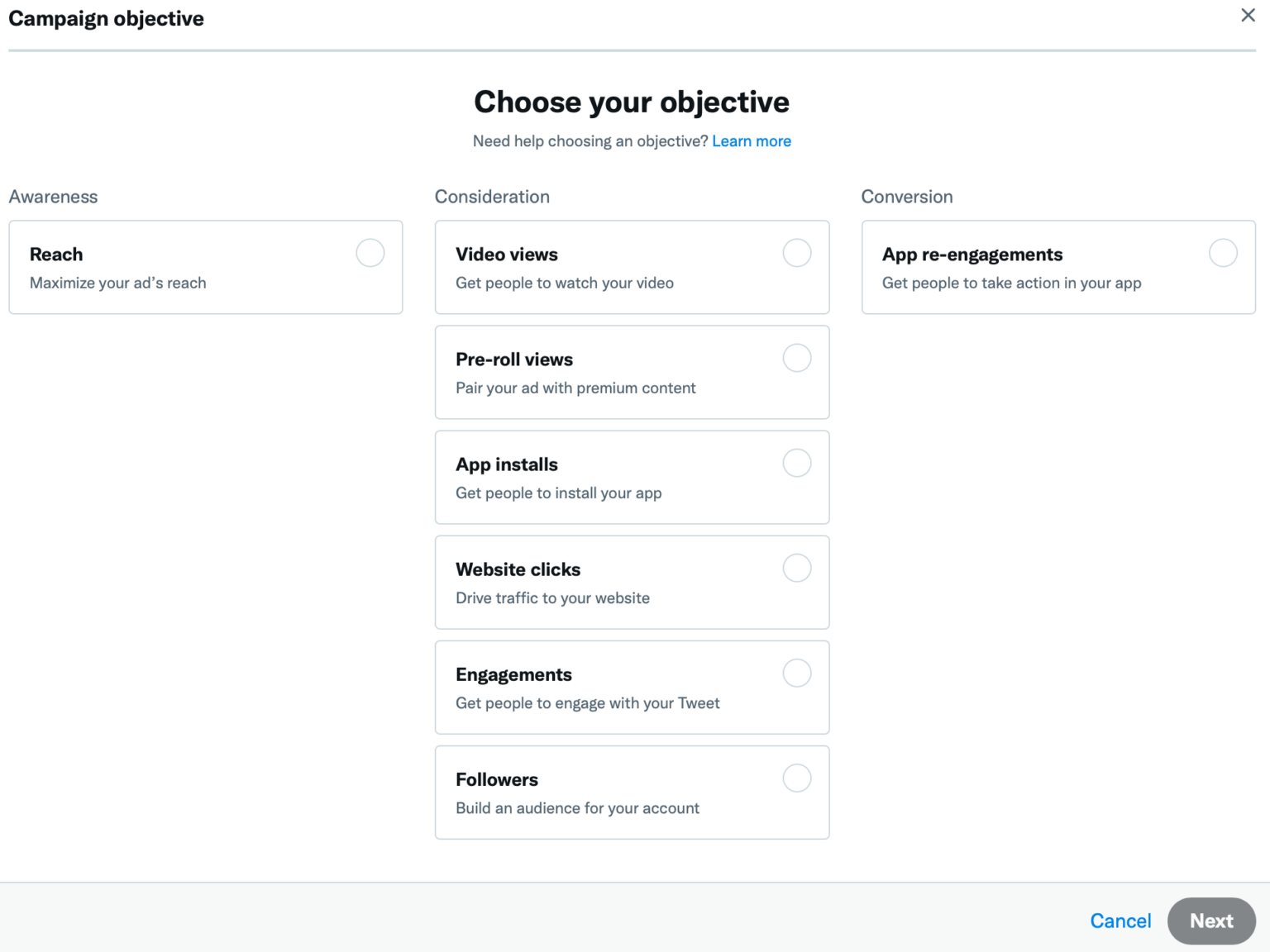Image resolution: width=1270 pixels, height=952 pixels.
Task: Select the Pre-roll views radio button
Action: (x=796, y=358)
